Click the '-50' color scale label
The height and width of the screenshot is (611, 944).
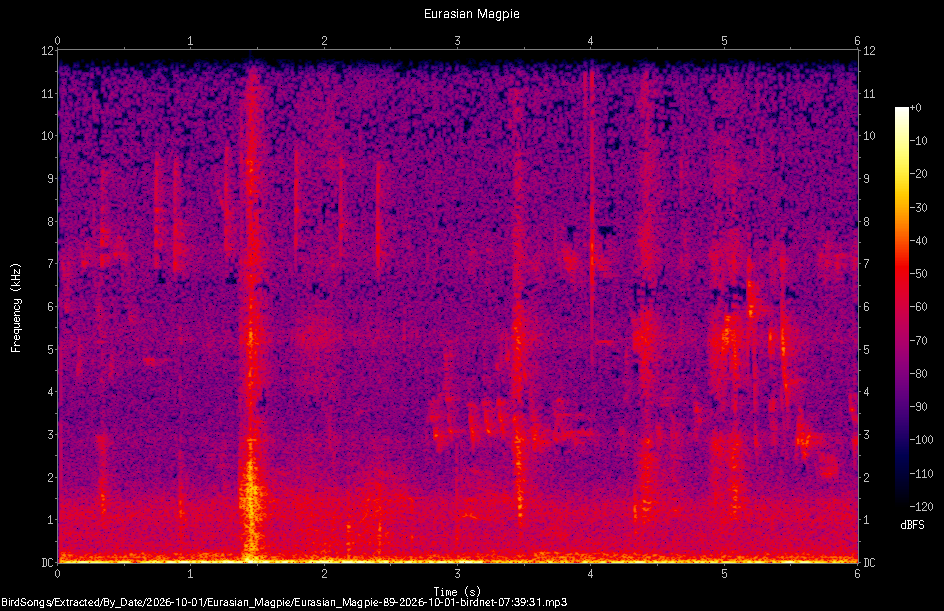coord(918,274)
